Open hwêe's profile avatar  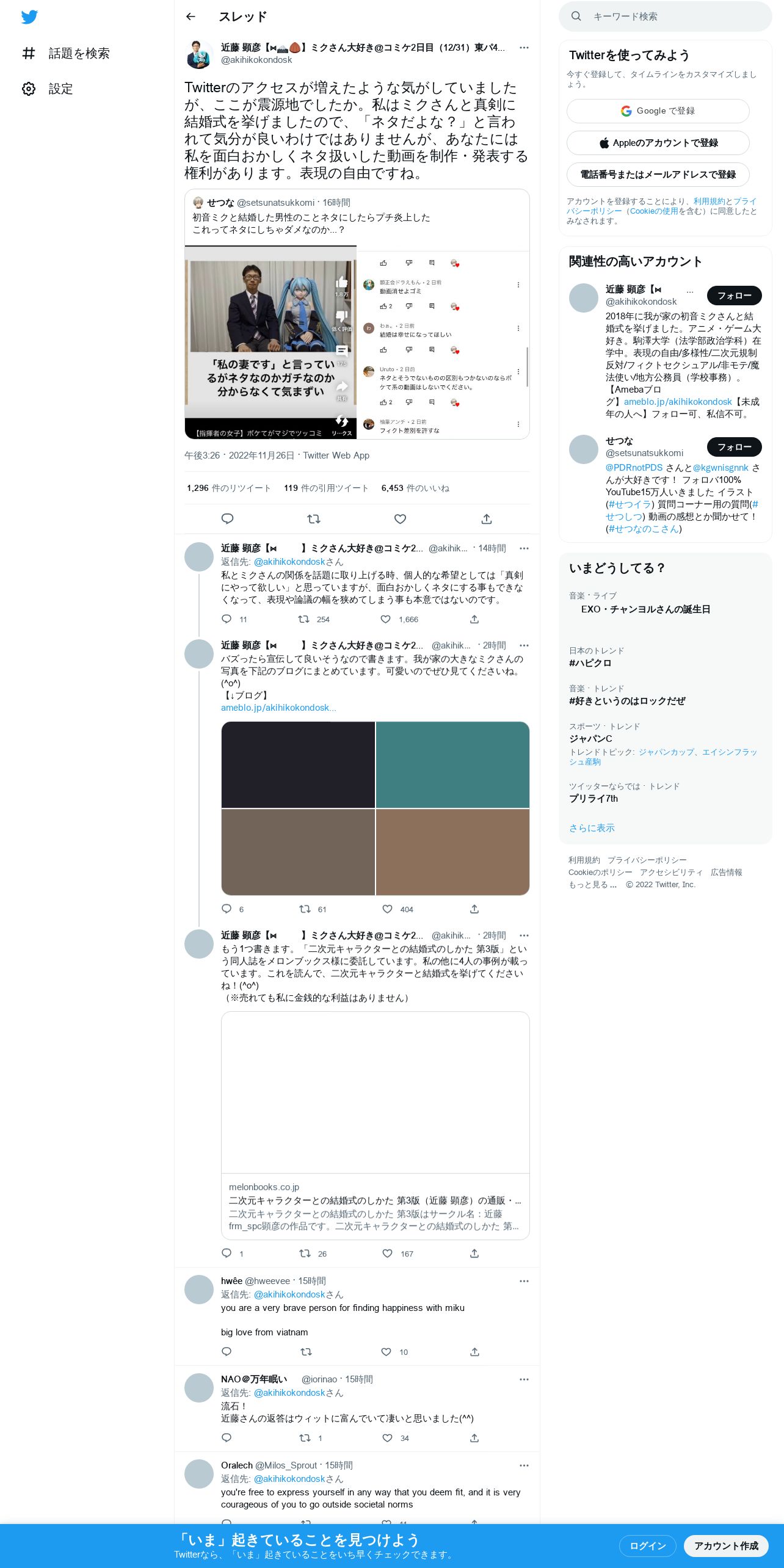pos(199,1290)
